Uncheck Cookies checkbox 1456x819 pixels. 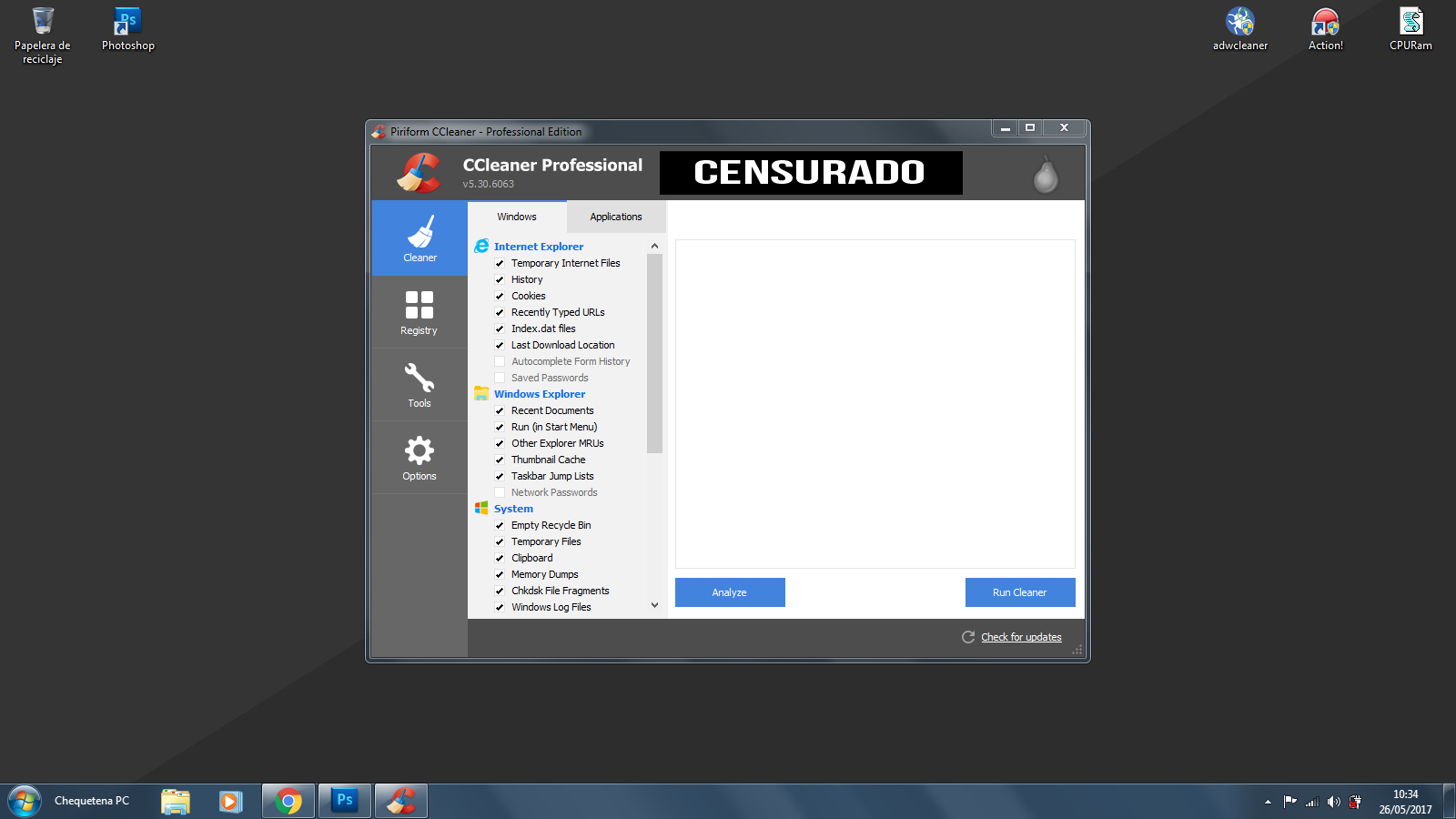point(500,296)
